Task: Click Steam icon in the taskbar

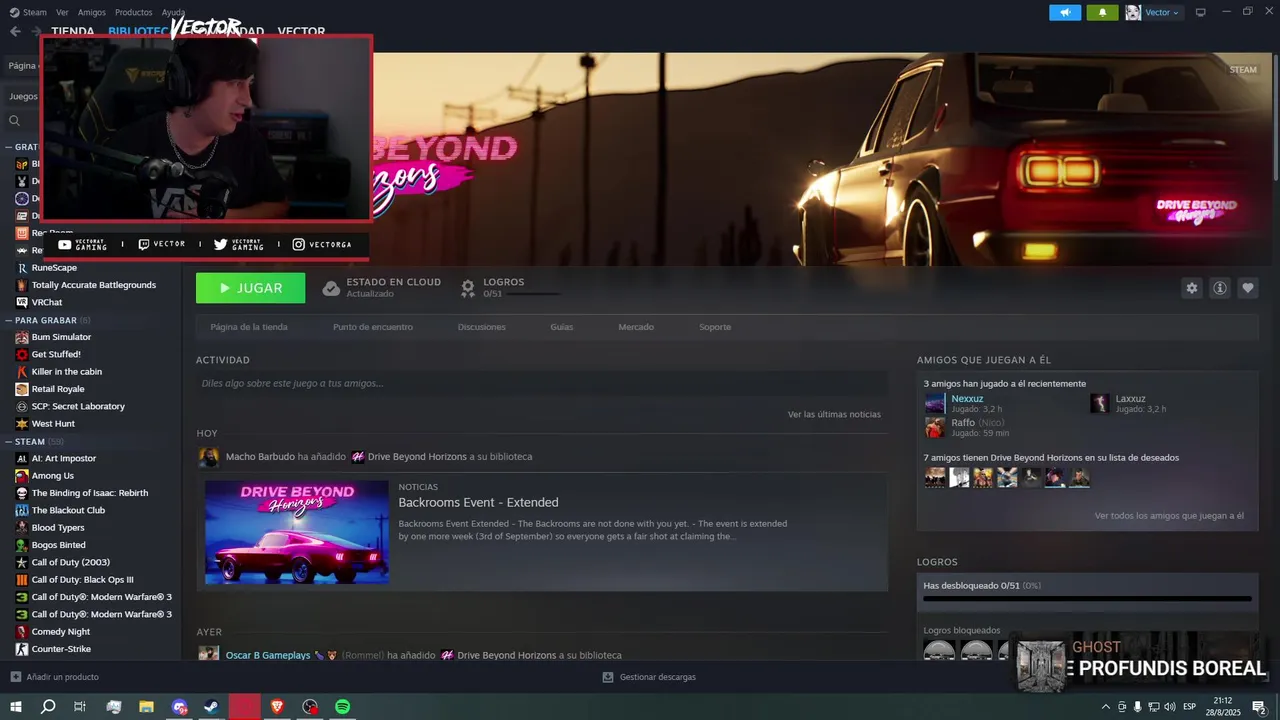Action: click(x=212, y=707)
